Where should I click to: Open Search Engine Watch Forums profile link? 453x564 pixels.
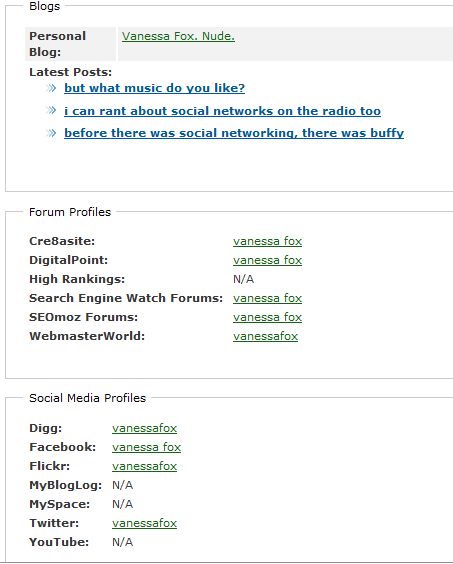point(267,298)
